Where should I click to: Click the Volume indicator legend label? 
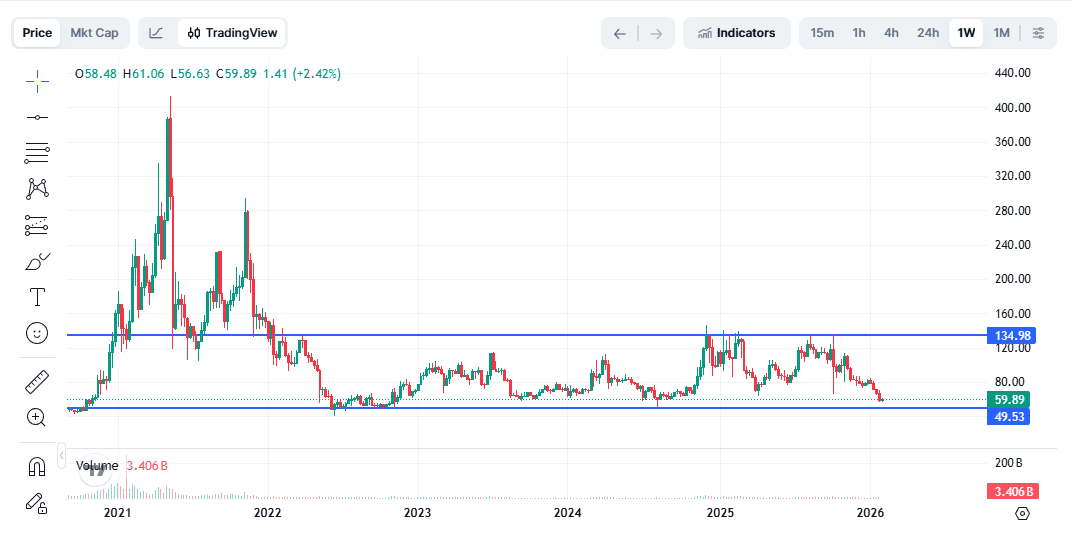coord(97,466)
